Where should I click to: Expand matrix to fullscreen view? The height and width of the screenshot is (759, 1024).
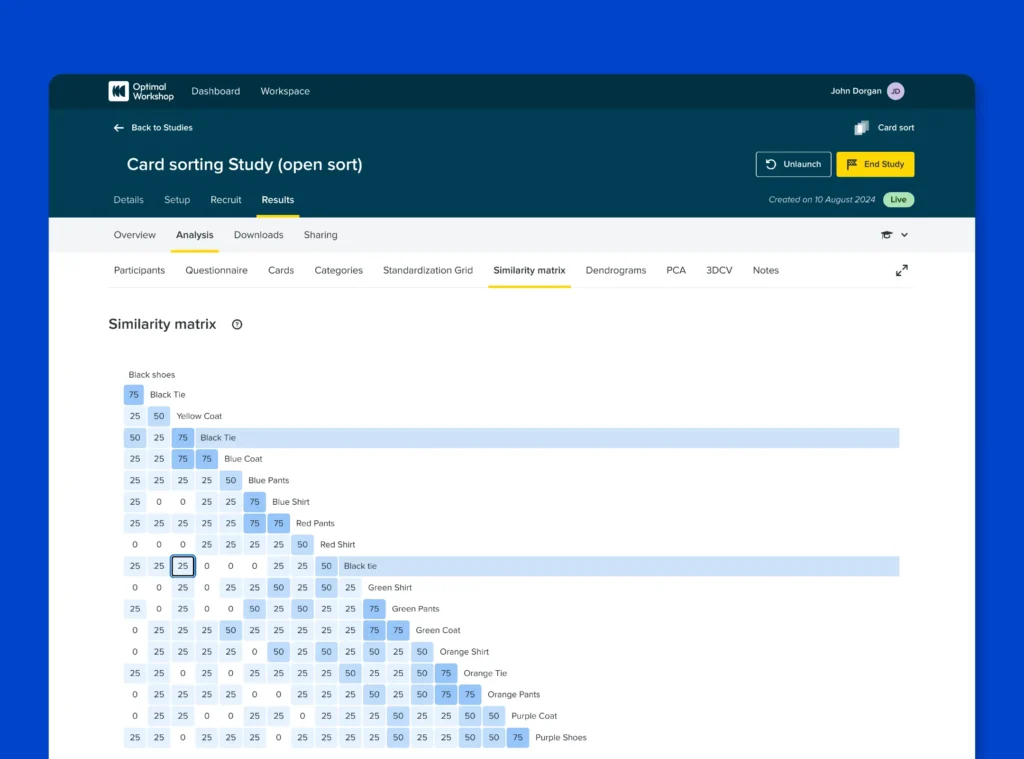coord(902,270)
